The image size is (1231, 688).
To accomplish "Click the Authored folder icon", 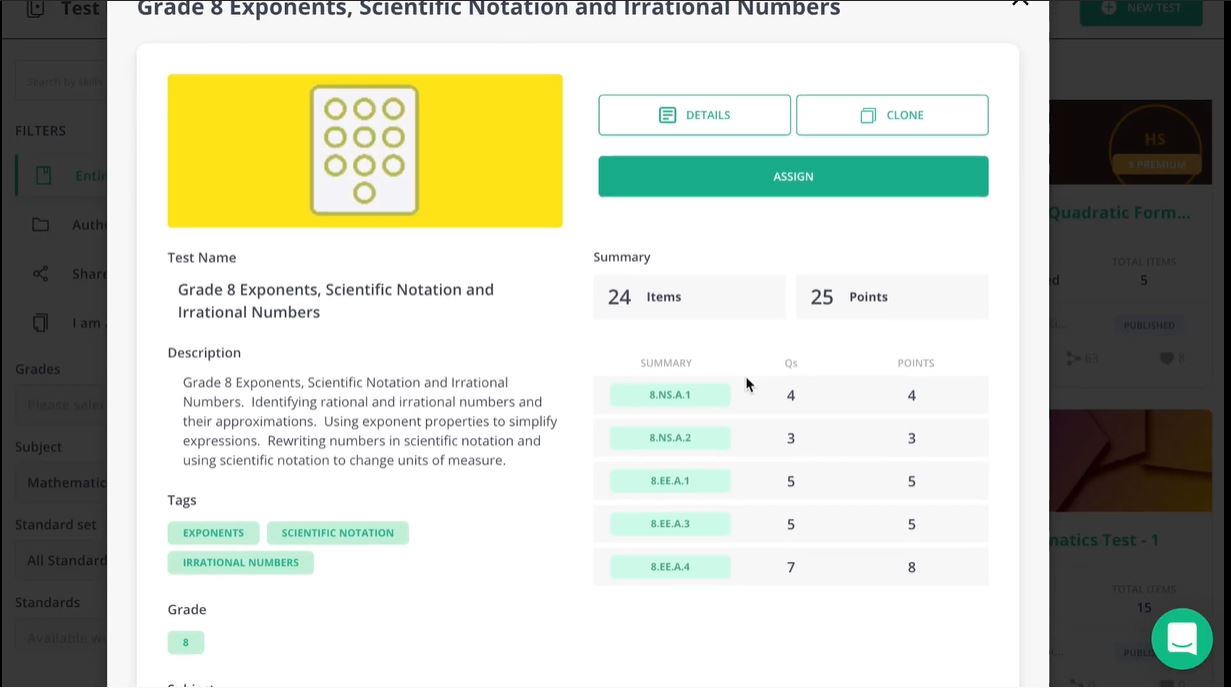I will [40, 225].
